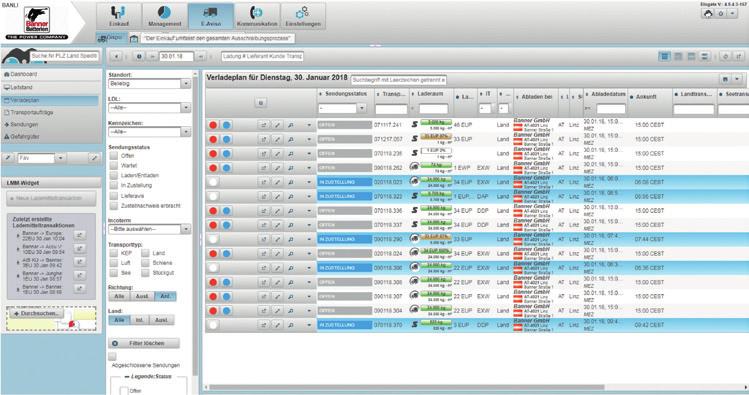Tick the Lieferavis checkbox

pos(113,196)
